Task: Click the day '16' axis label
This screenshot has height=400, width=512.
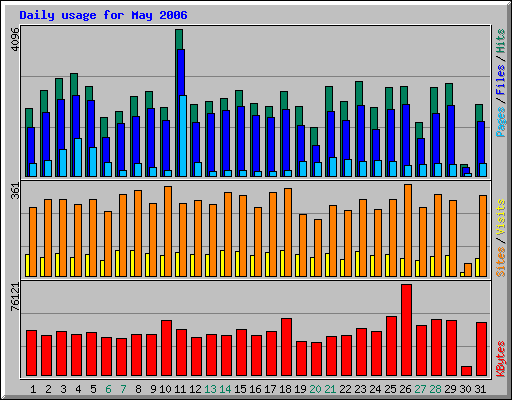Action: (x=255, y=389)
